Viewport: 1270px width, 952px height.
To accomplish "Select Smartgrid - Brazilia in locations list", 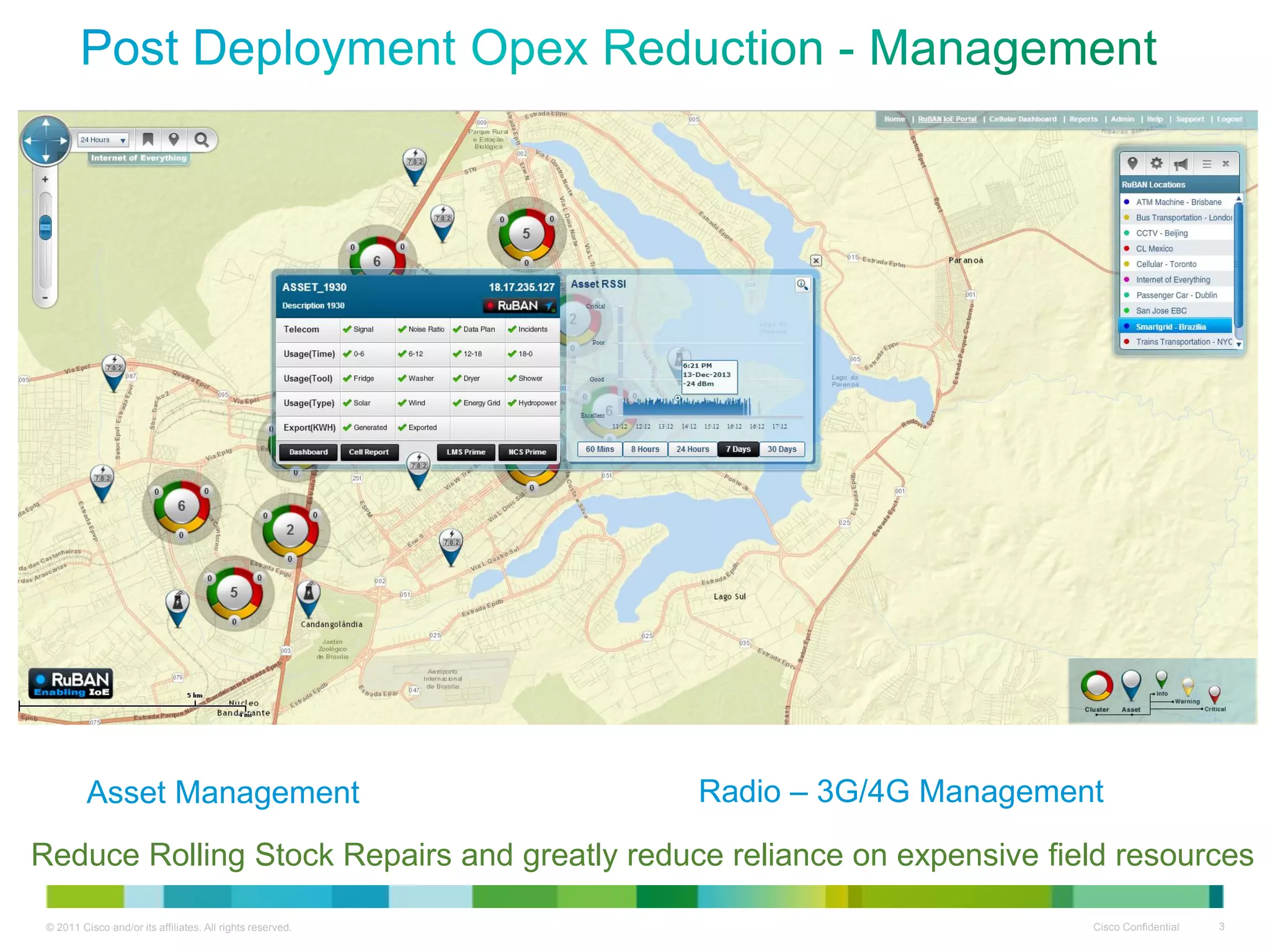I will tap(1170, 327).
